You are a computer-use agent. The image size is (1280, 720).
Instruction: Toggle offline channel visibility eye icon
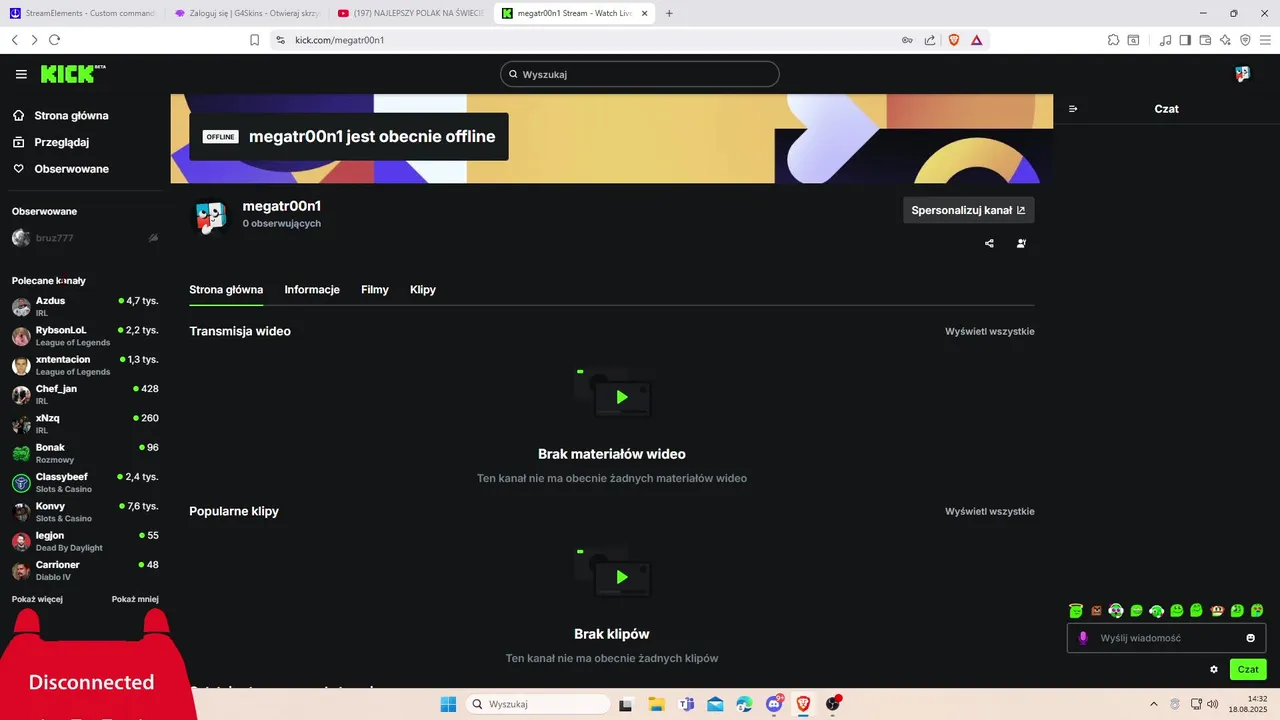tap(153, 238)
